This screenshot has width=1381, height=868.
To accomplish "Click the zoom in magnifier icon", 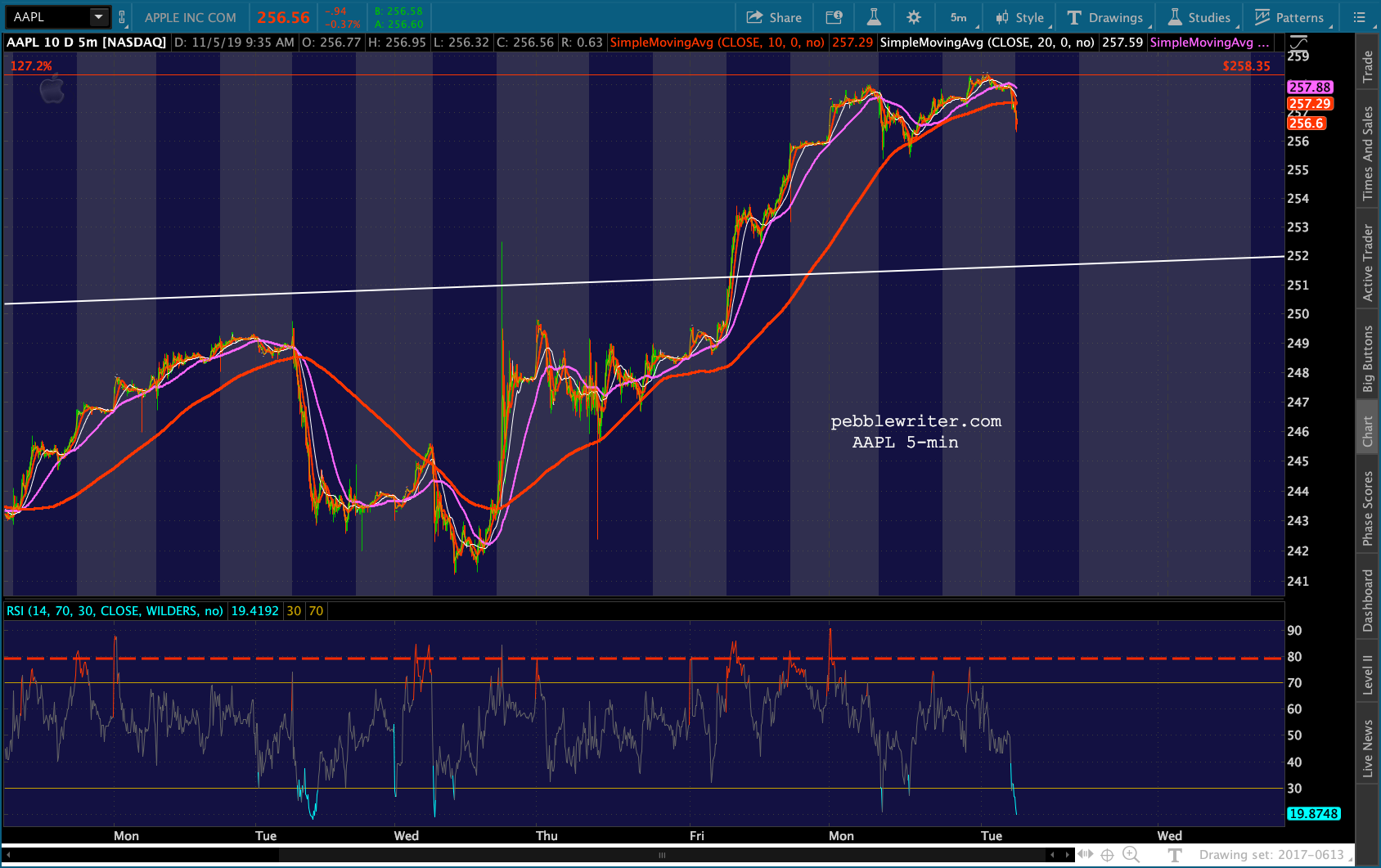I will [x=1130, y=854].
